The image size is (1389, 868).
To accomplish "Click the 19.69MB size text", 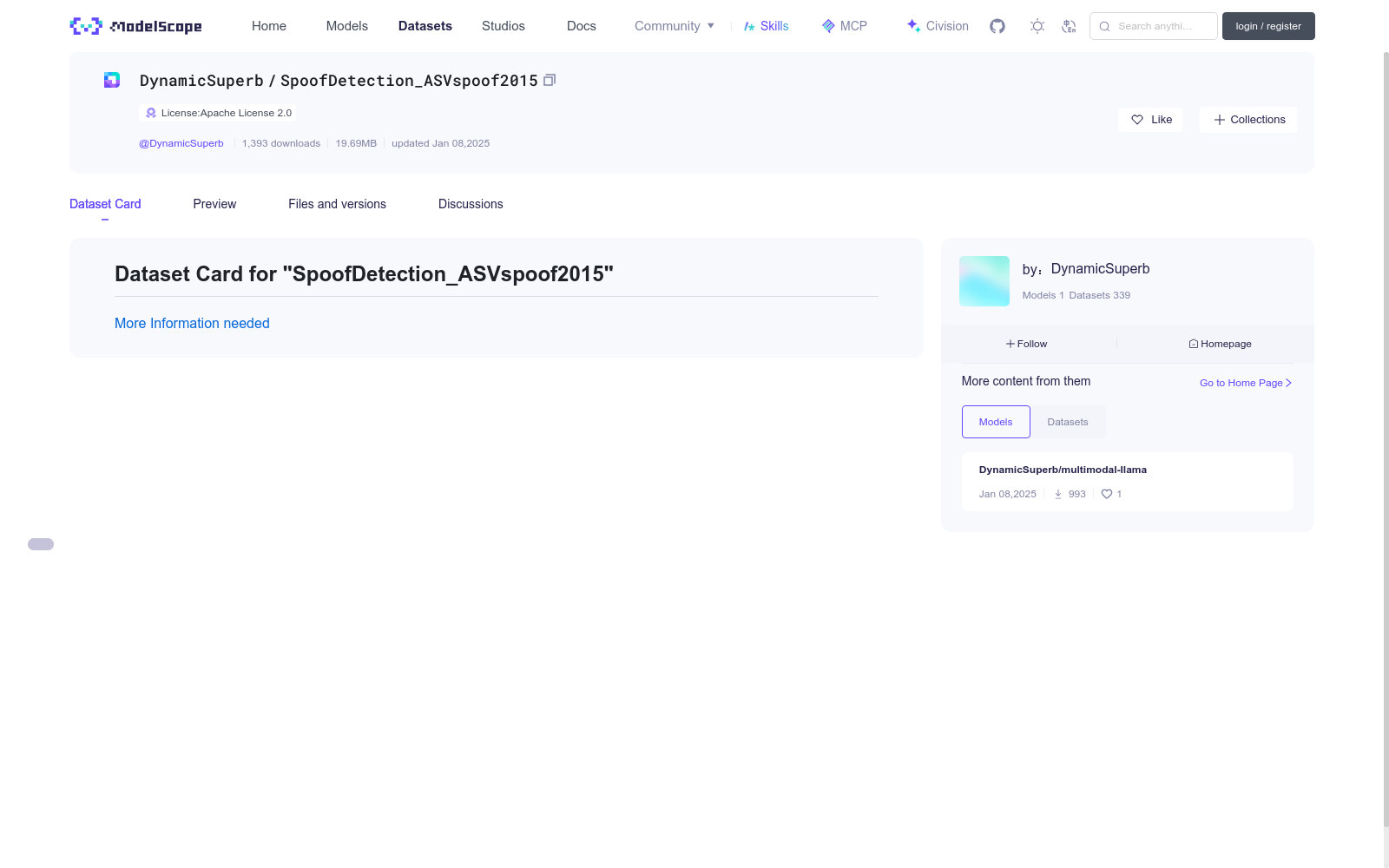I will point(356,143).
